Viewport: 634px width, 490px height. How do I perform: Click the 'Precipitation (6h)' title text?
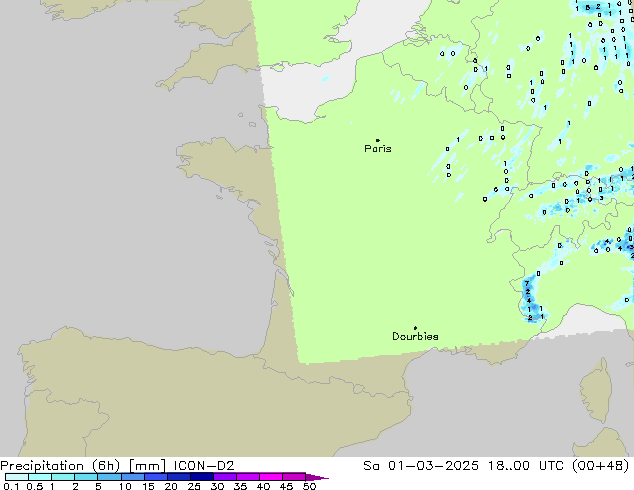(x=60, y=466)
